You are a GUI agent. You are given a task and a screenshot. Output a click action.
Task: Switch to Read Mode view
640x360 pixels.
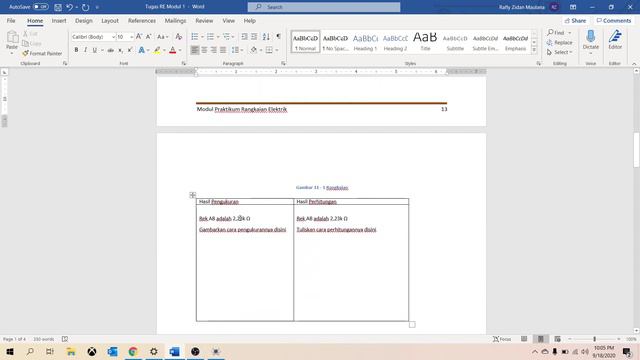pos(524,339)
